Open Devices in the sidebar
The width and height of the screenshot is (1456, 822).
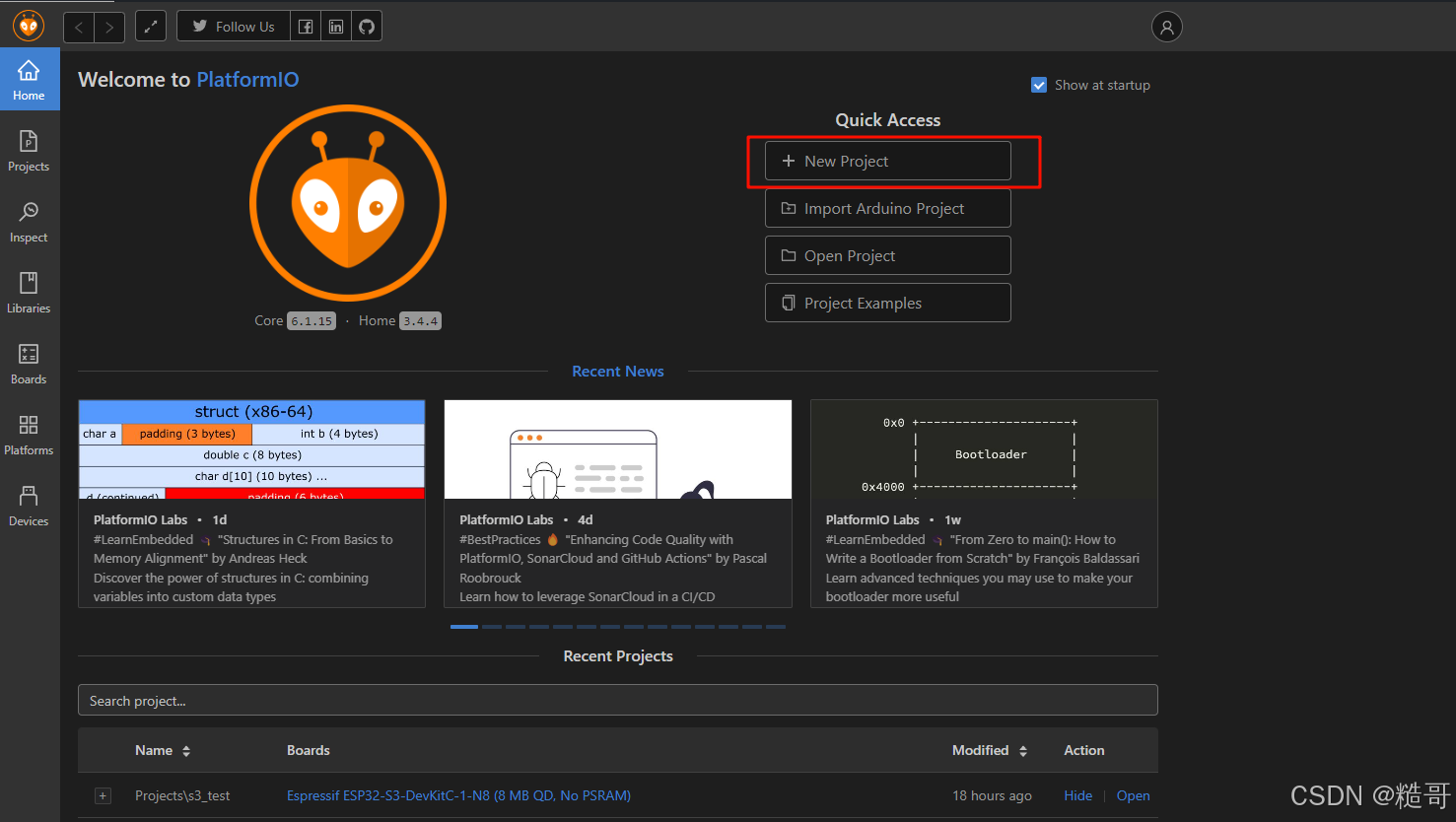(29, 507)
